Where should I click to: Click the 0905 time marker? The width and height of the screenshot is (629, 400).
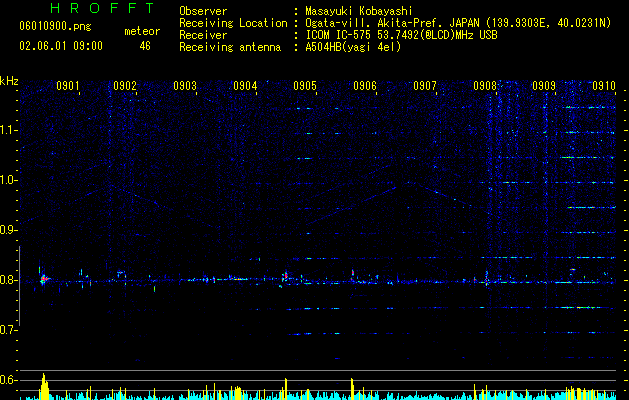click(305, 86)
